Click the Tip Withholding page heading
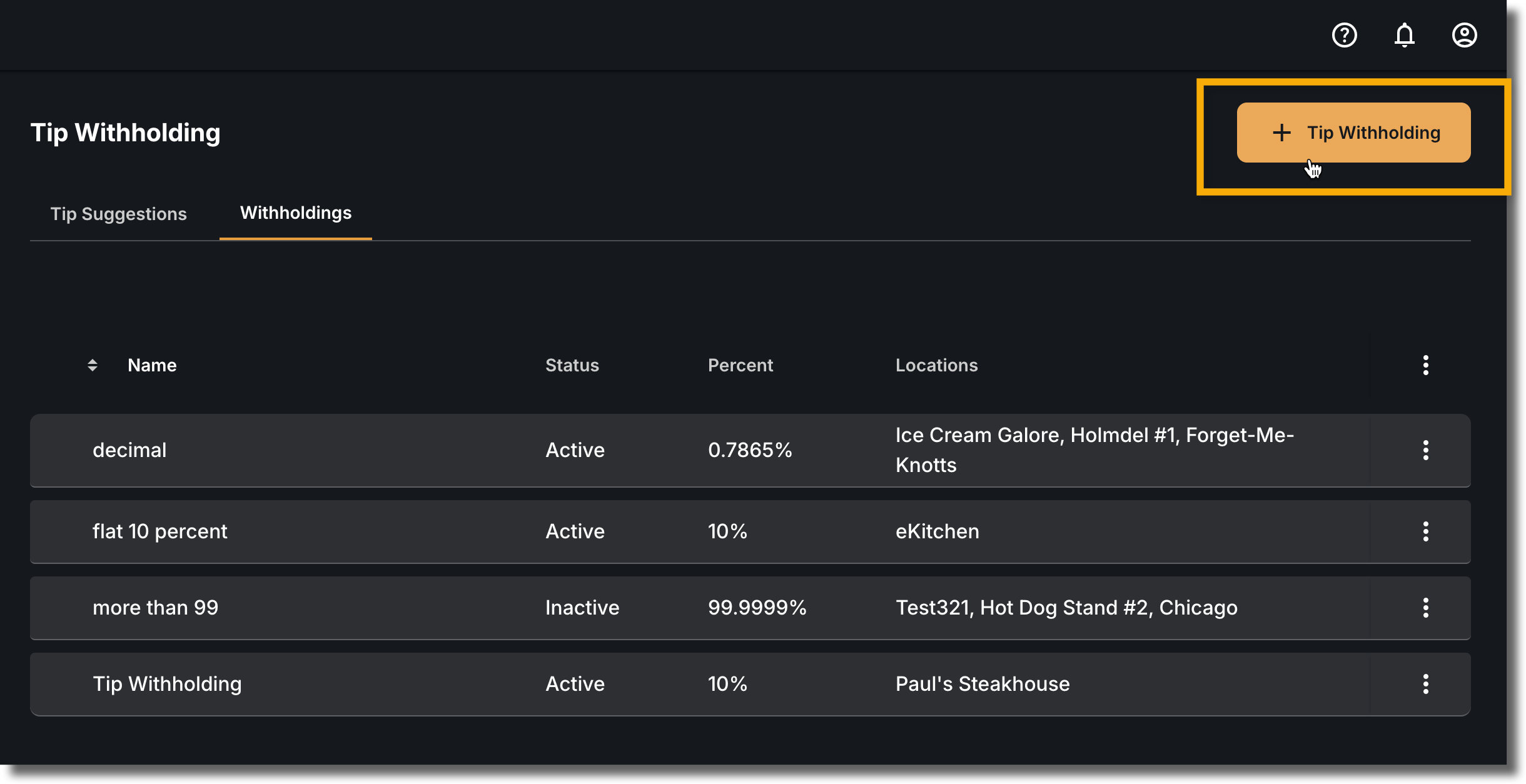1526x784 pixels. pyautogui.click(x=126, y=133)
